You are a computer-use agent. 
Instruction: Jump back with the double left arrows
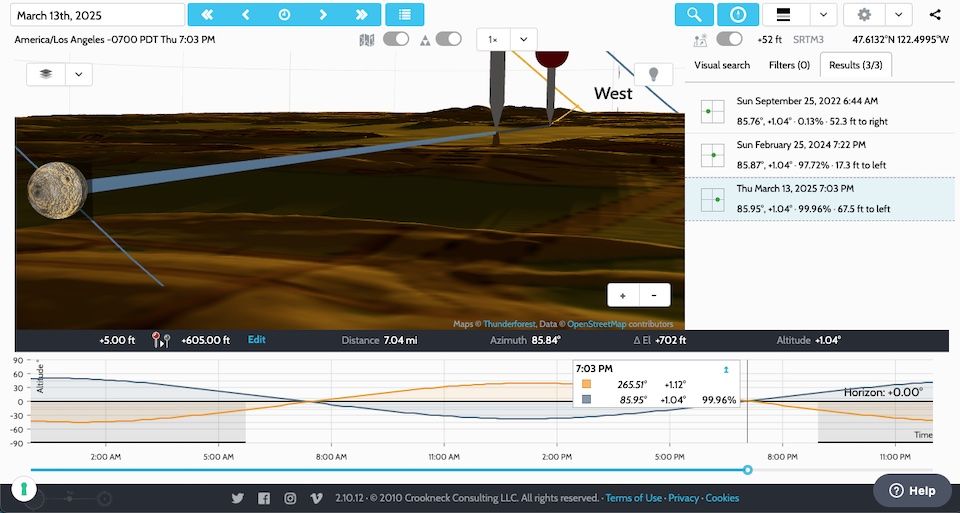tap(207, 15)
